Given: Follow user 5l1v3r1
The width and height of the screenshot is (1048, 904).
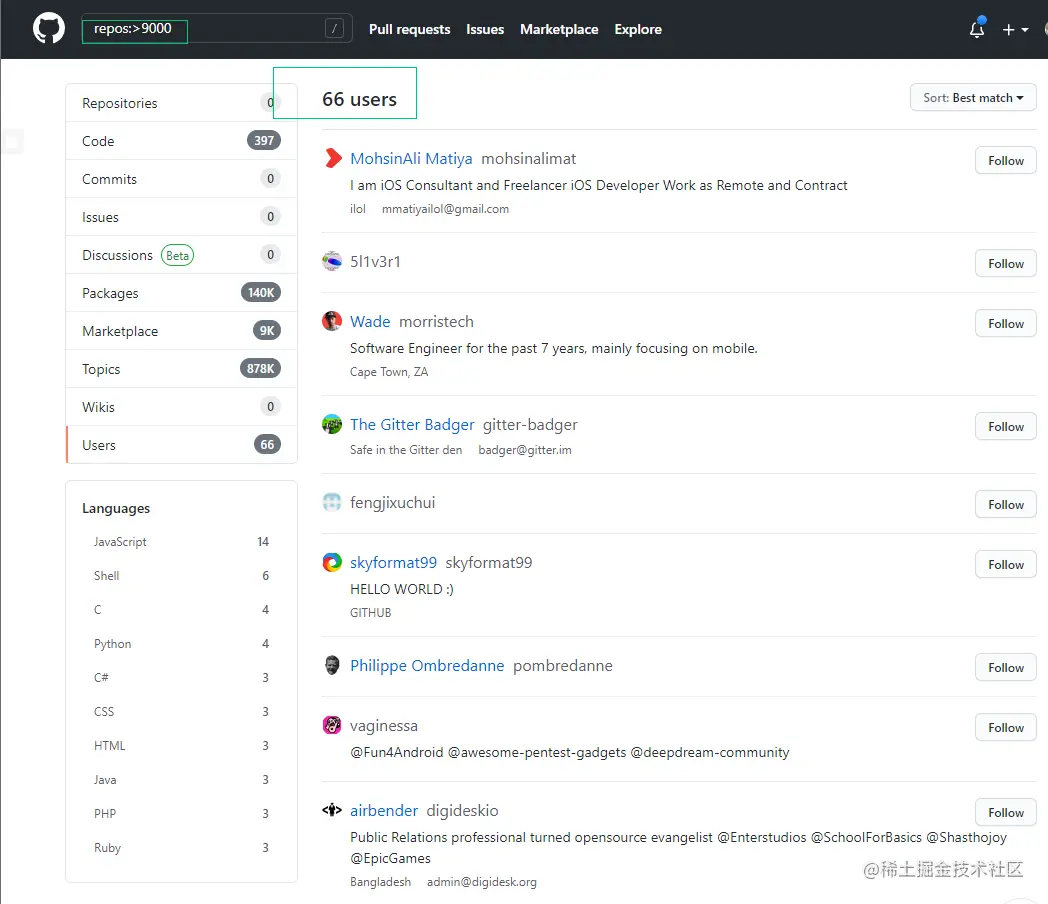Looking at the screenshot, I should [1005, 263].
